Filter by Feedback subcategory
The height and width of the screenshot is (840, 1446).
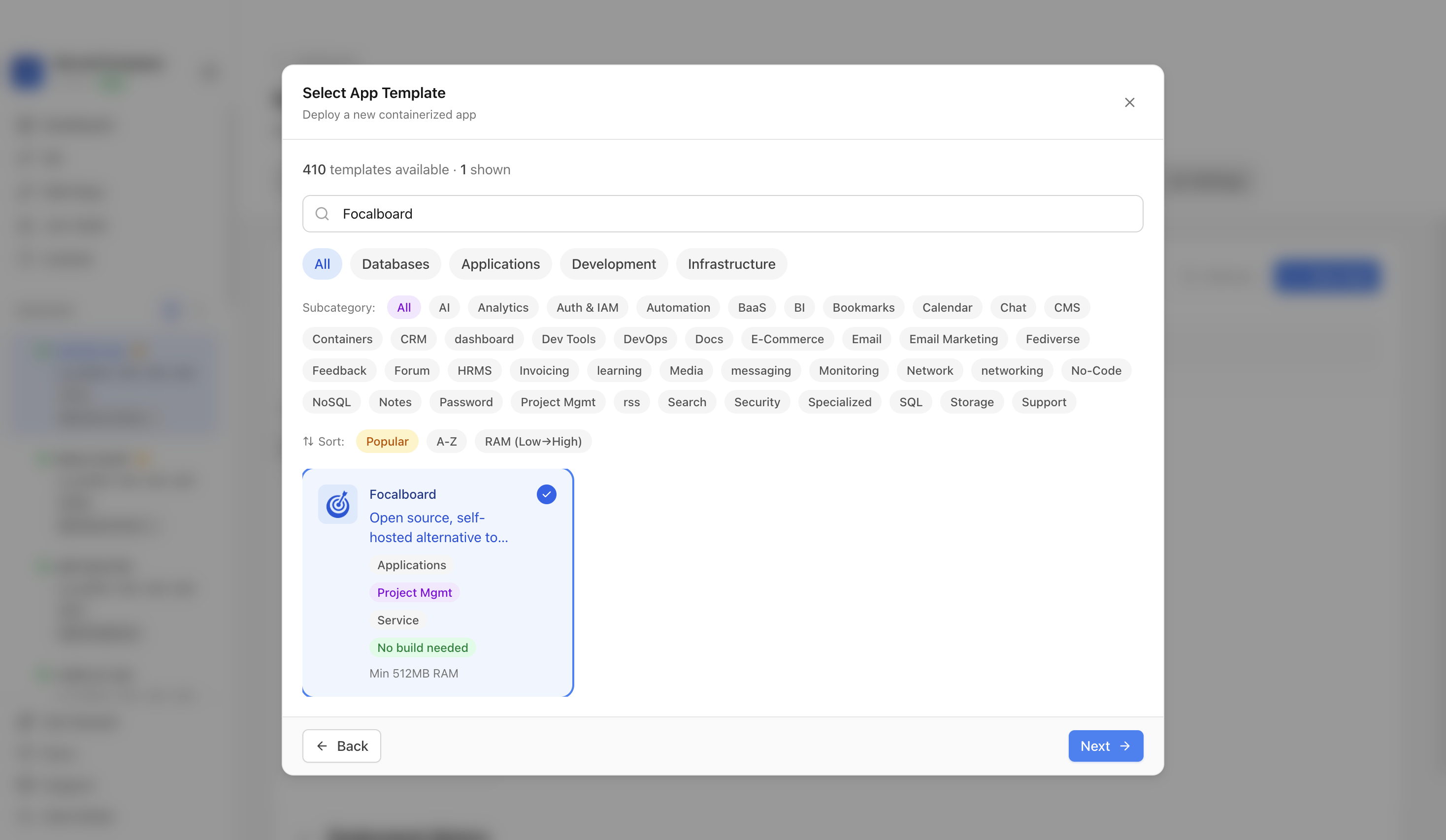pyautogui.click(x=339, y=371)
